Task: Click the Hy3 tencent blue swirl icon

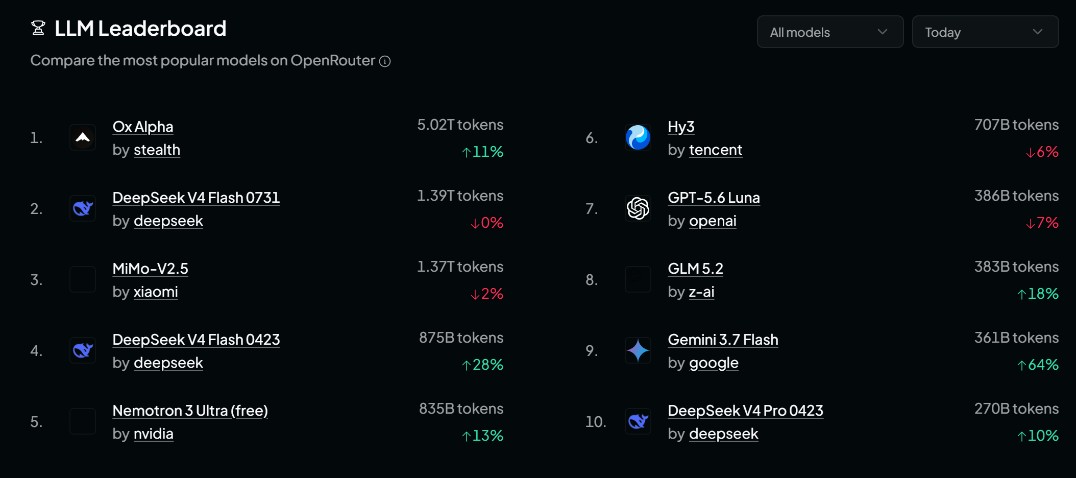Action: pos(638,138)
